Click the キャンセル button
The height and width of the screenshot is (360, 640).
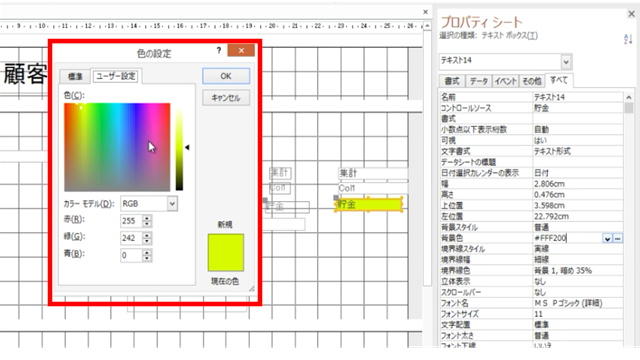click(x=226, y=98)
